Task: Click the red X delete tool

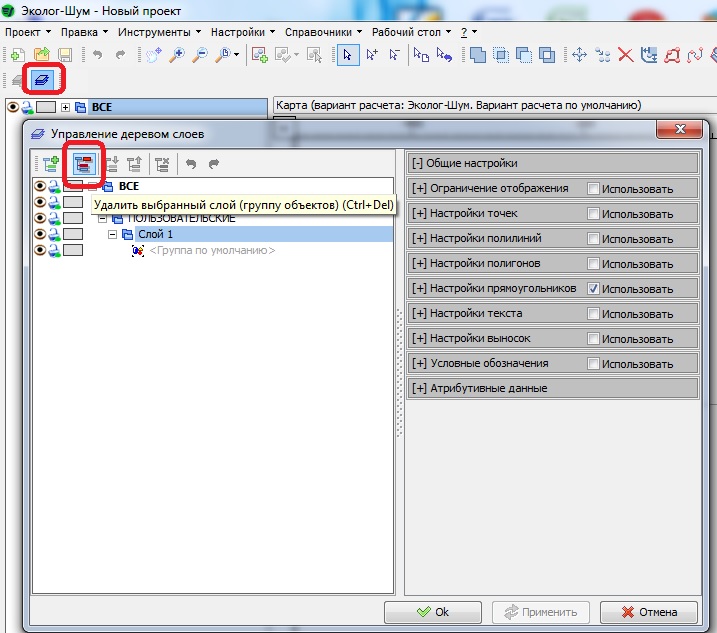Action: [x=625, y=55]
